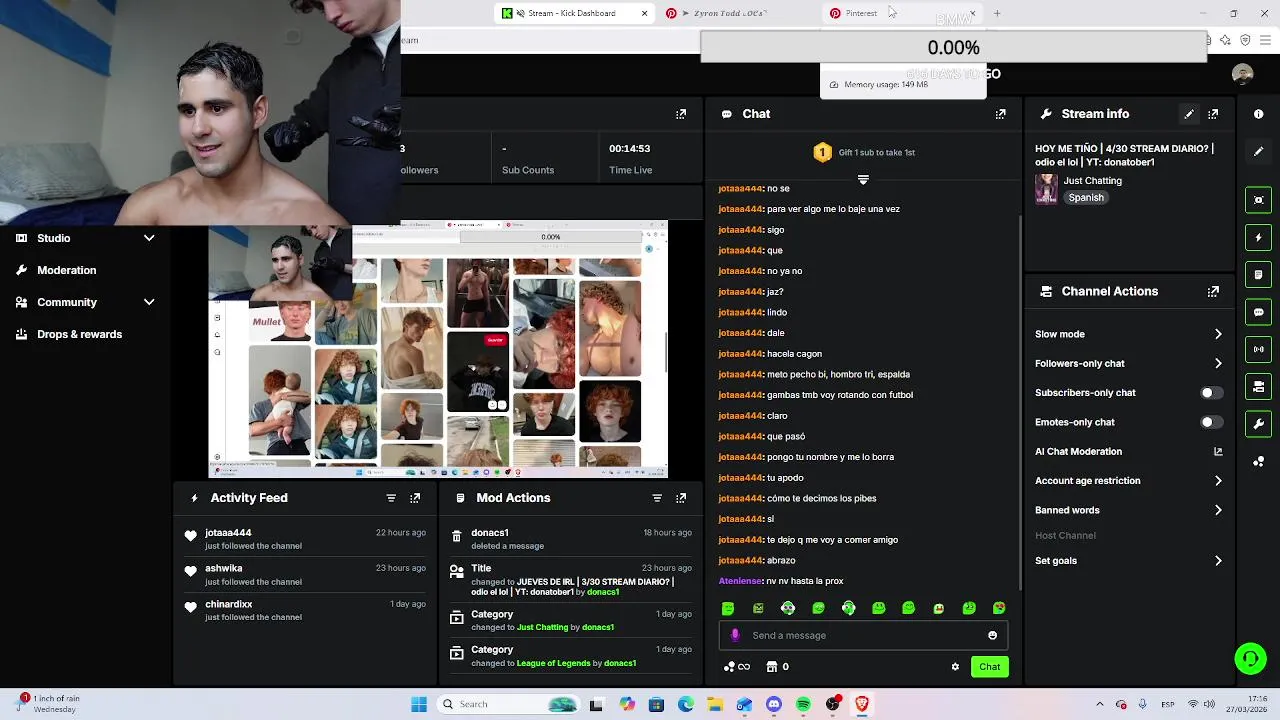Pop out the Activity Feed panel

pos(415,498)
